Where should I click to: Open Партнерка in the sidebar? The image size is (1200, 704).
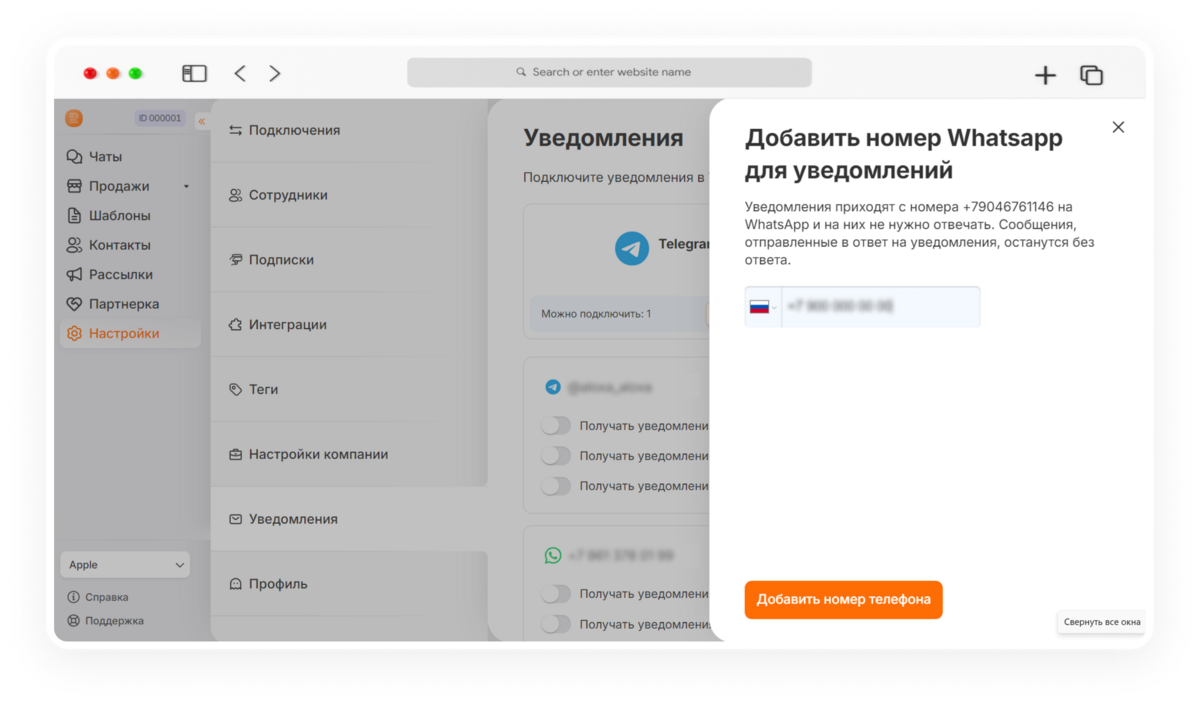124,304
